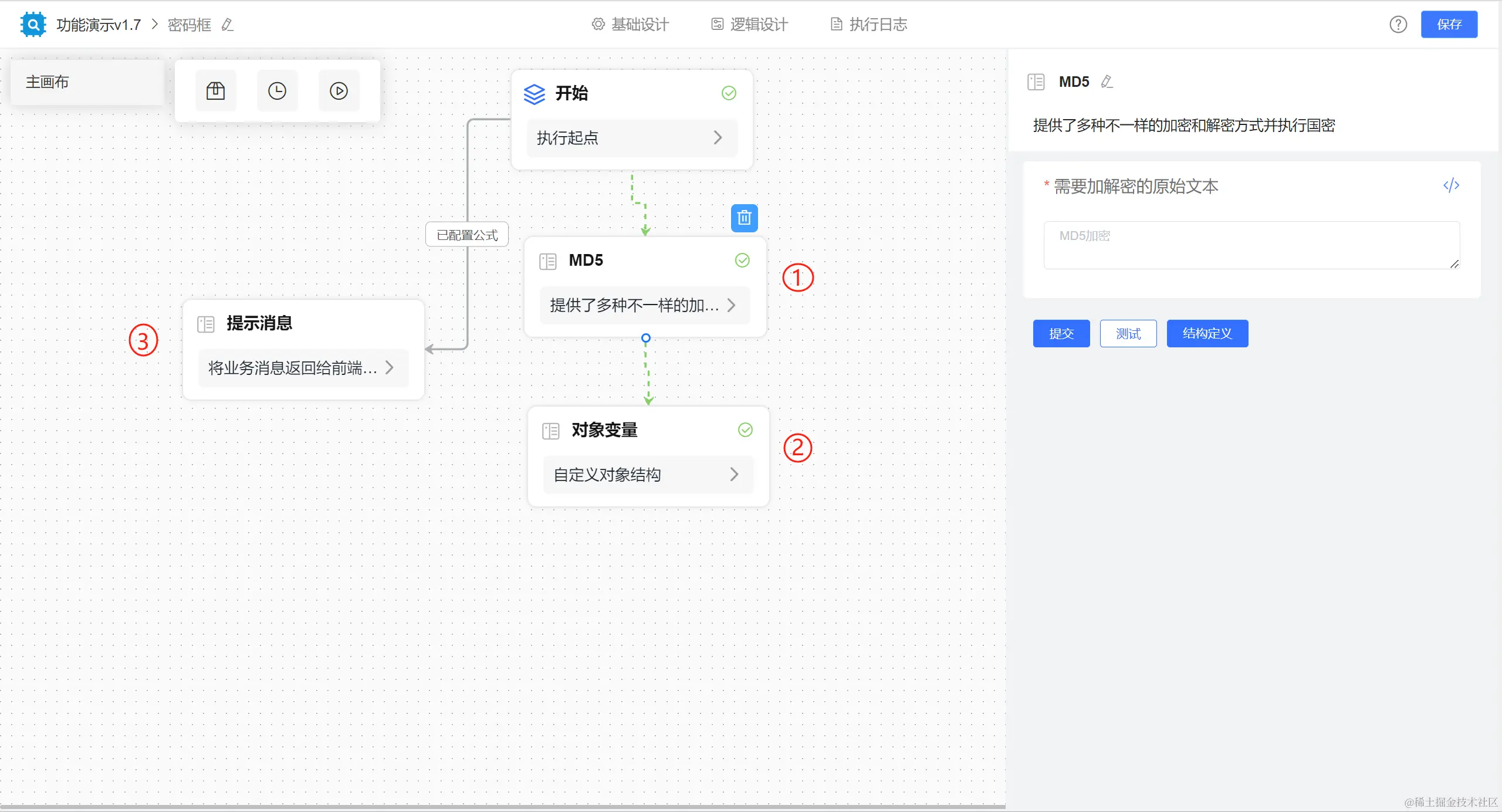
Task: Expand 执行起点 row chevron
Action: click(x=718, y=138)
